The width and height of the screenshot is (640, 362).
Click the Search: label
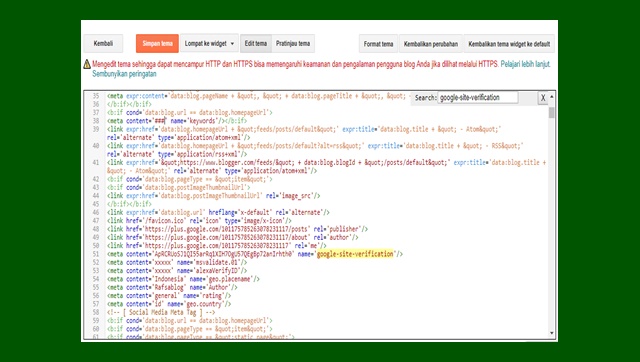point(425,98)
